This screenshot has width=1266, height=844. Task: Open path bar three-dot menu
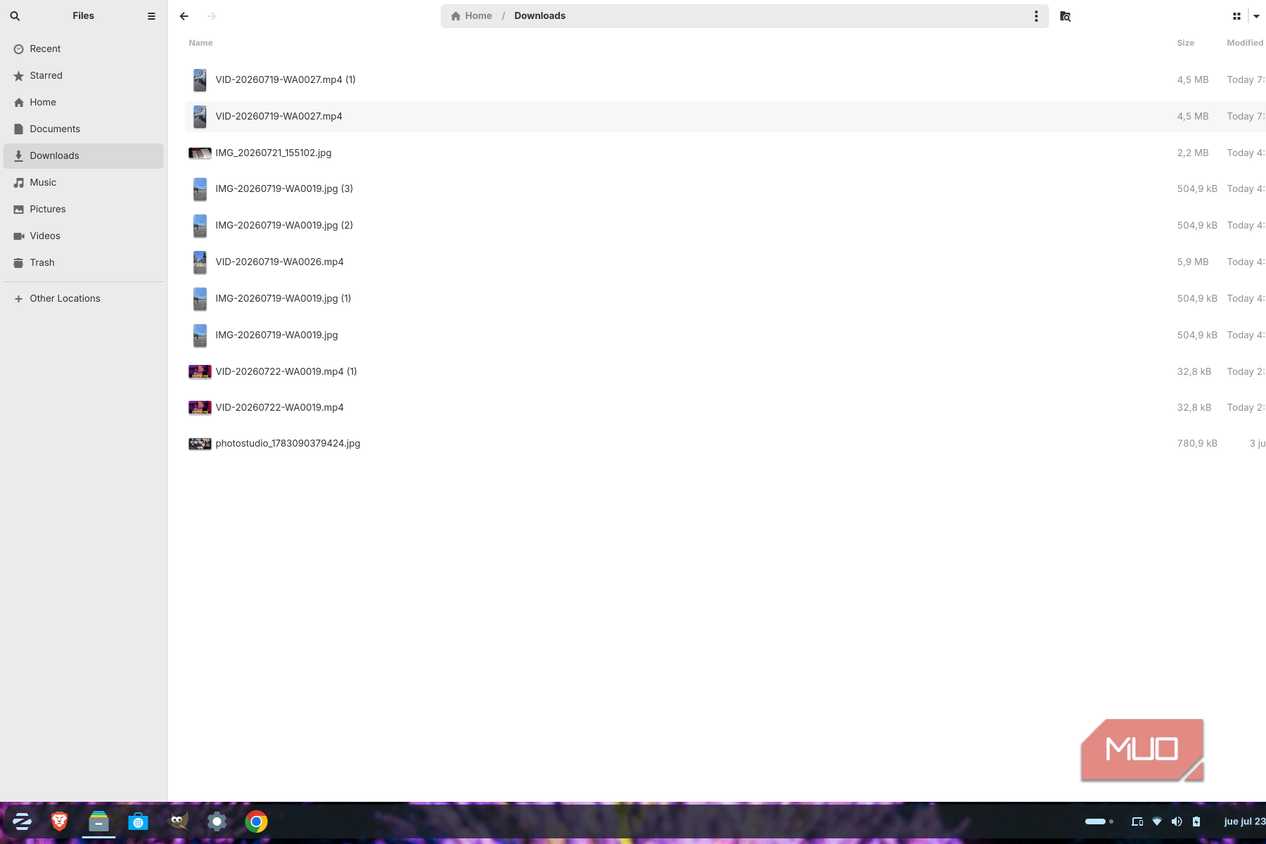click(1036, 16)
